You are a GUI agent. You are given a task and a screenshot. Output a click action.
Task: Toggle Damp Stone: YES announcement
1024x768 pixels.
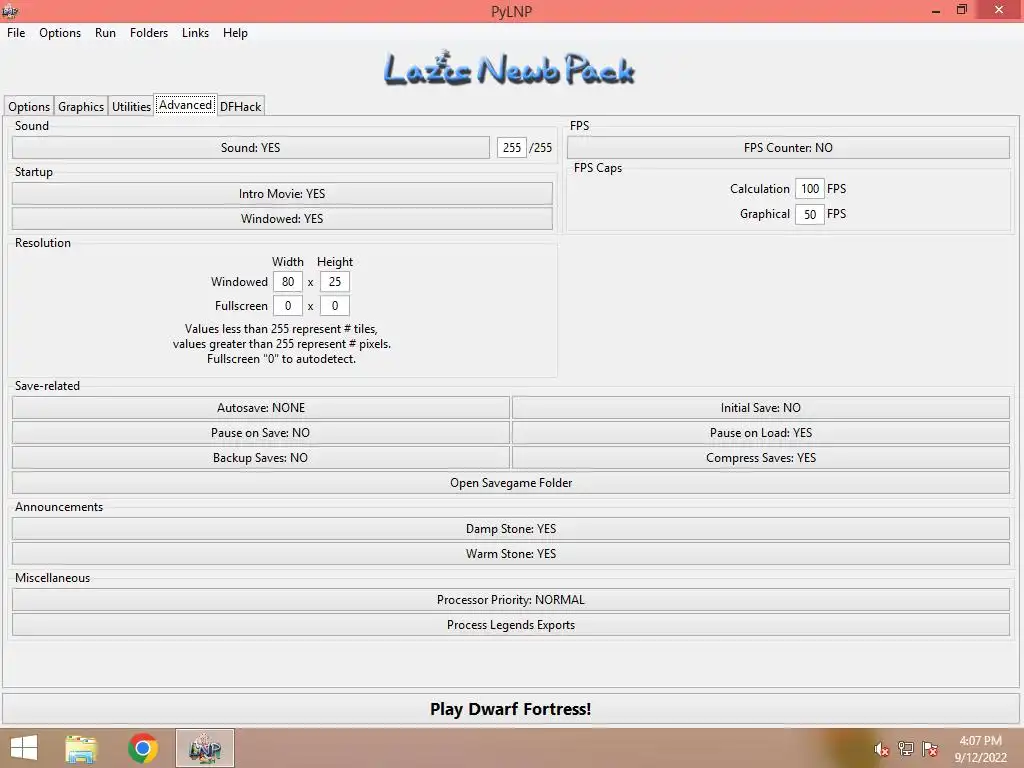click(511, 528)
